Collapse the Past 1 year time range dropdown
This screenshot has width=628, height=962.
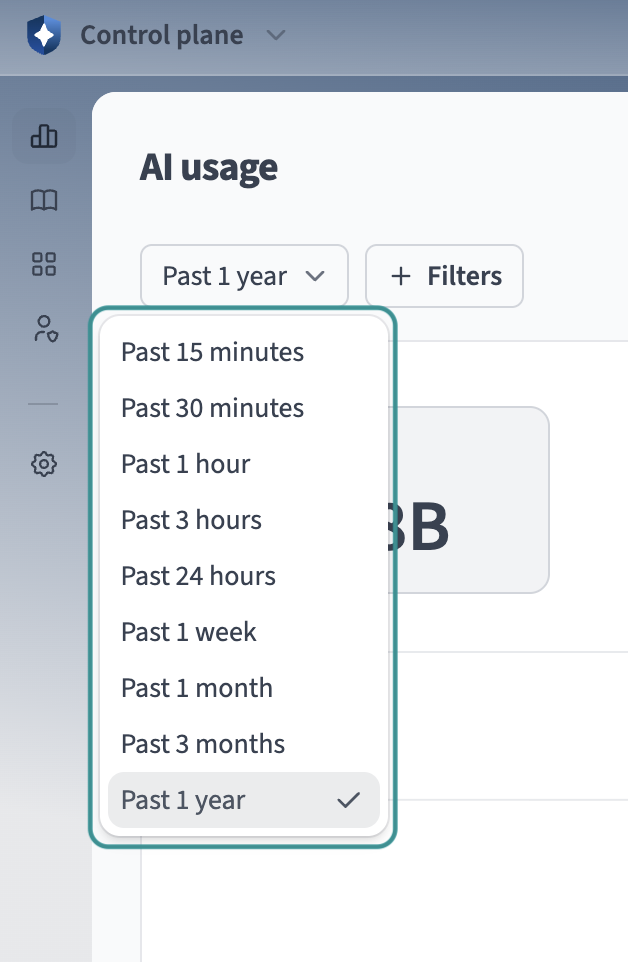(x=244, y=276)
